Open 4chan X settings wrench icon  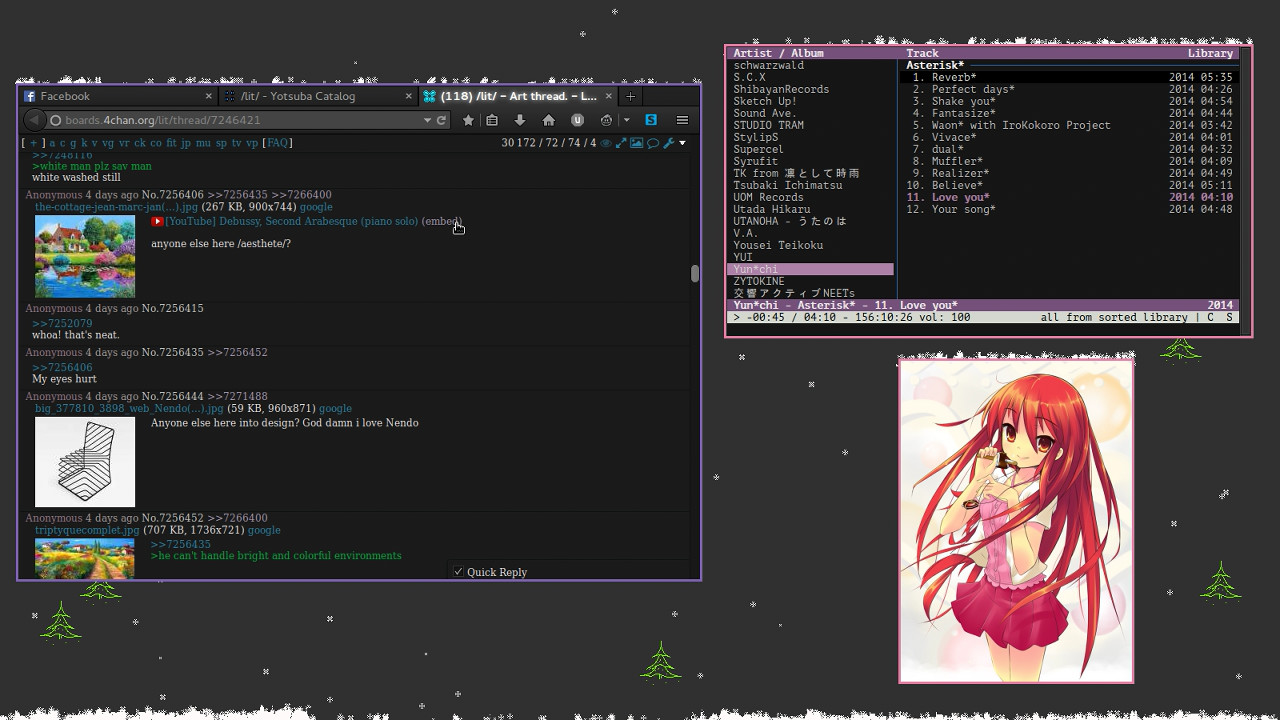668,143
